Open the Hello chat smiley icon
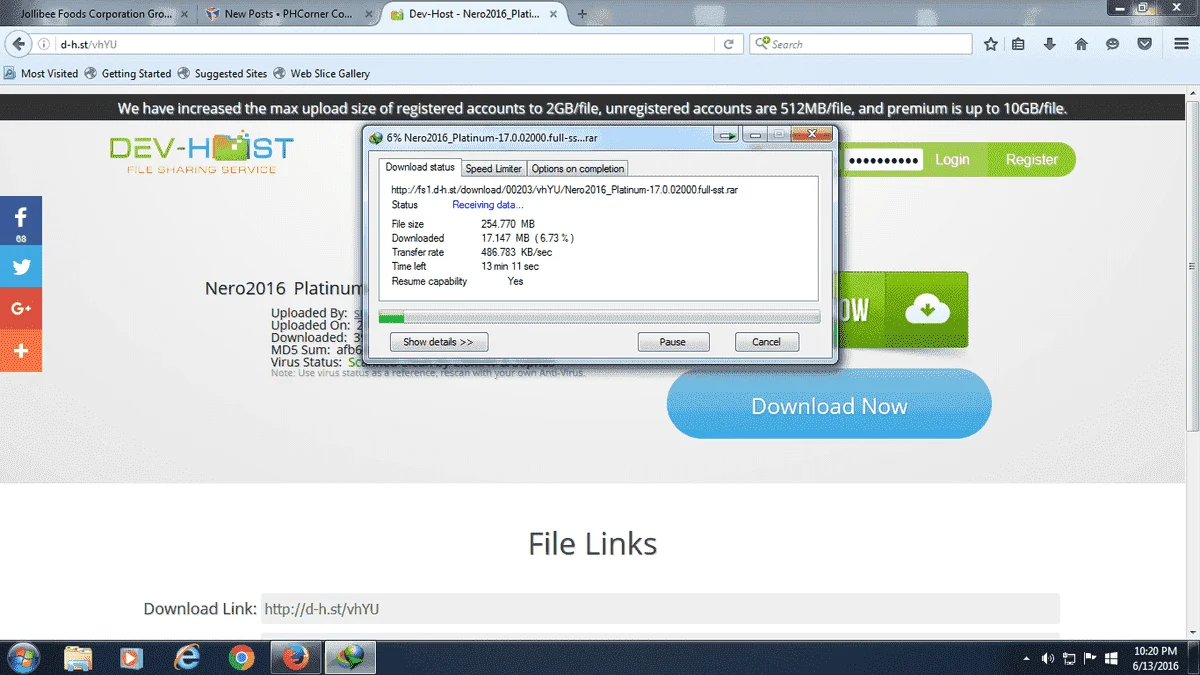 pos(1112,44)
